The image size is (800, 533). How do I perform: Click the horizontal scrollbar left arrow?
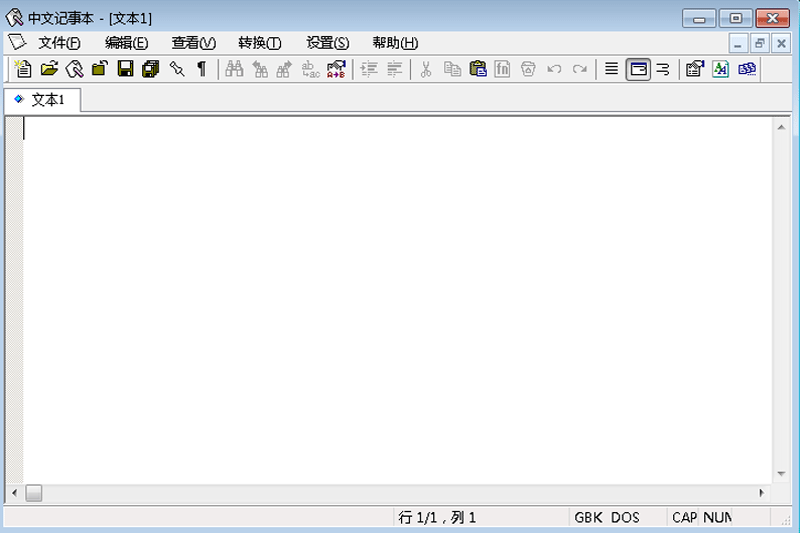(x=14, y=493)
